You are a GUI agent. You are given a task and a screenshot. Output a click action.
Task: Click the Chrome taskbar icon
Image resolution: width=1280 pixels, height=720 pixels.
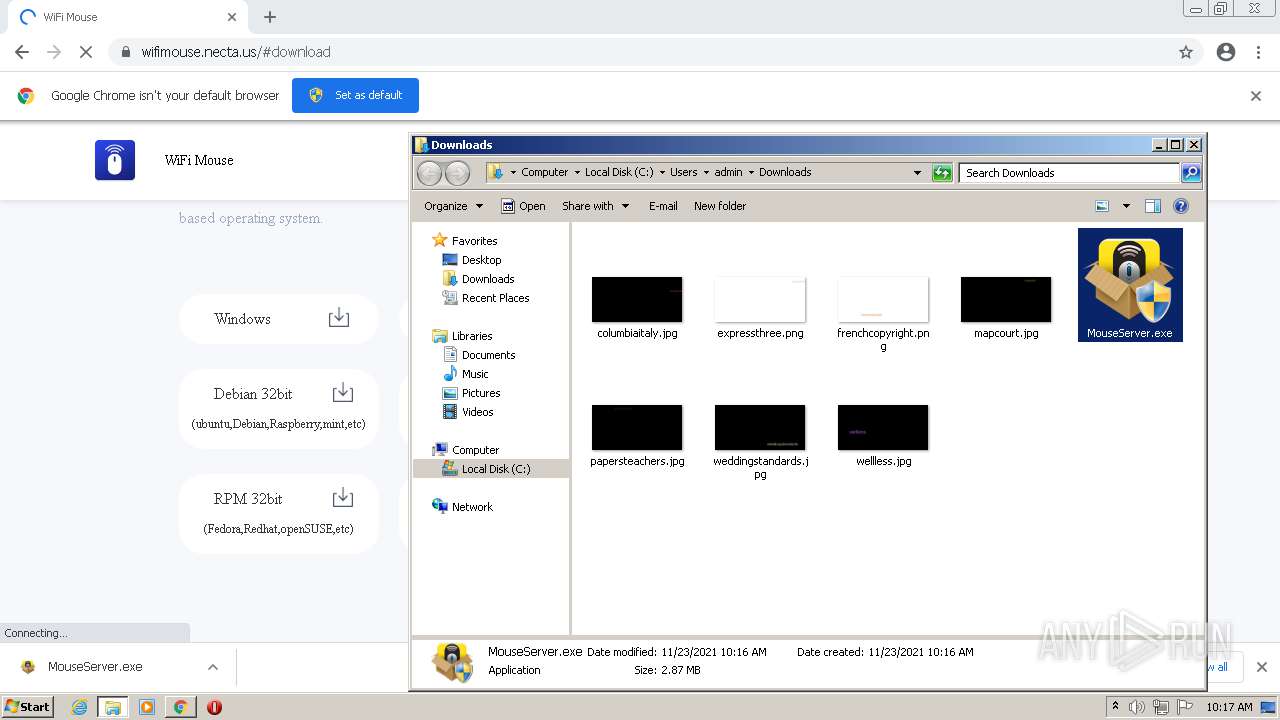tap(180, 707)
